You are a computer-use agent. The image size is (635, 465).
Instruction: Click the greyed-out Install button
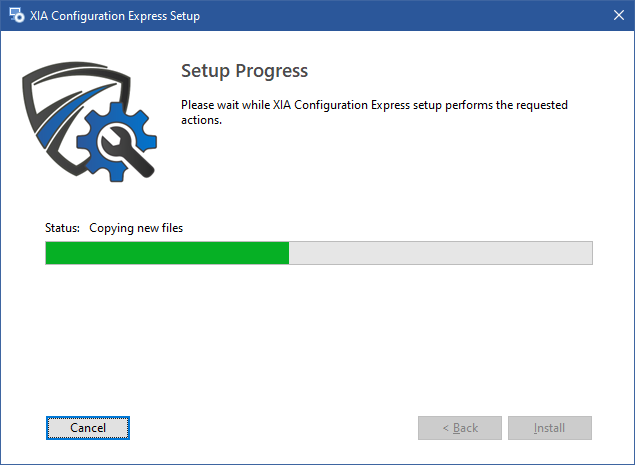pos(550,428)
